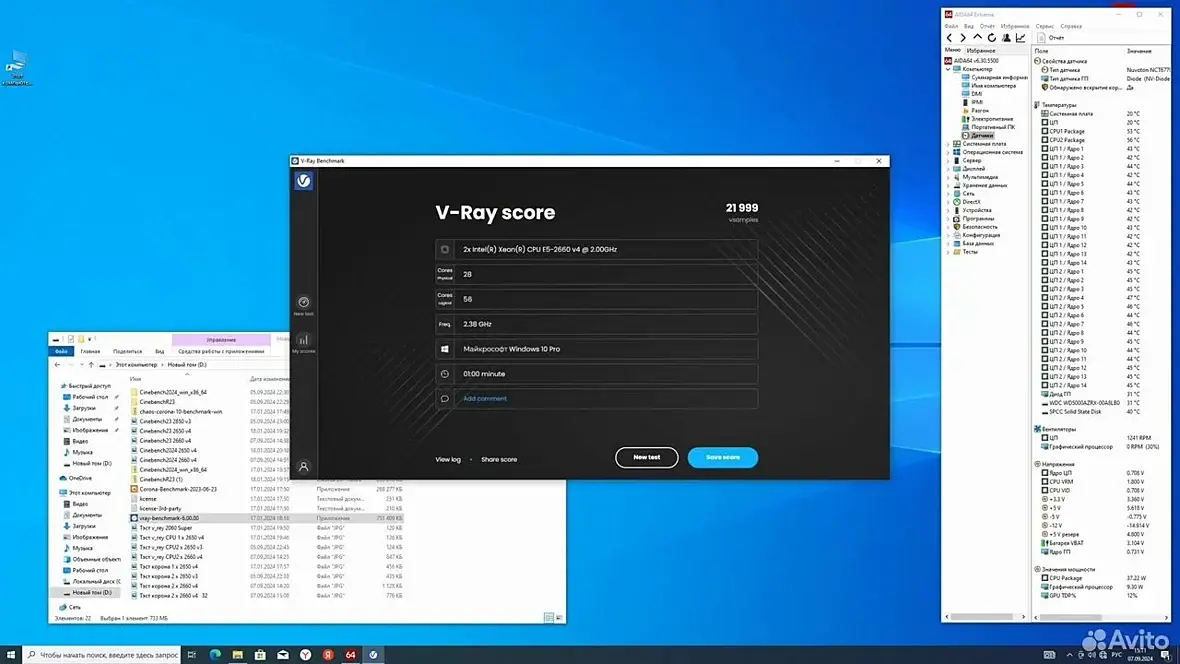Image resolution: width=1180 pixels, height=664 pixels.
Task: Expand the Хранение данных tree node
Action: point(948,185)
